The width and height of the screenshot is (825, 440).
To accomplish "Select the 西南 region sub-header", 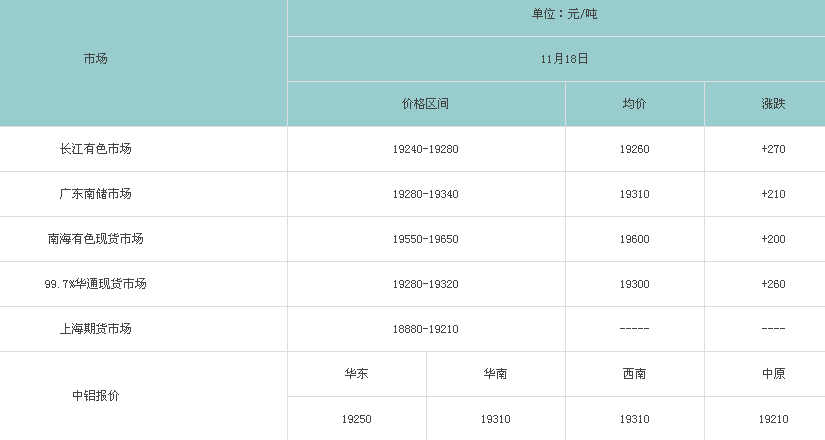I will [634, 374].
